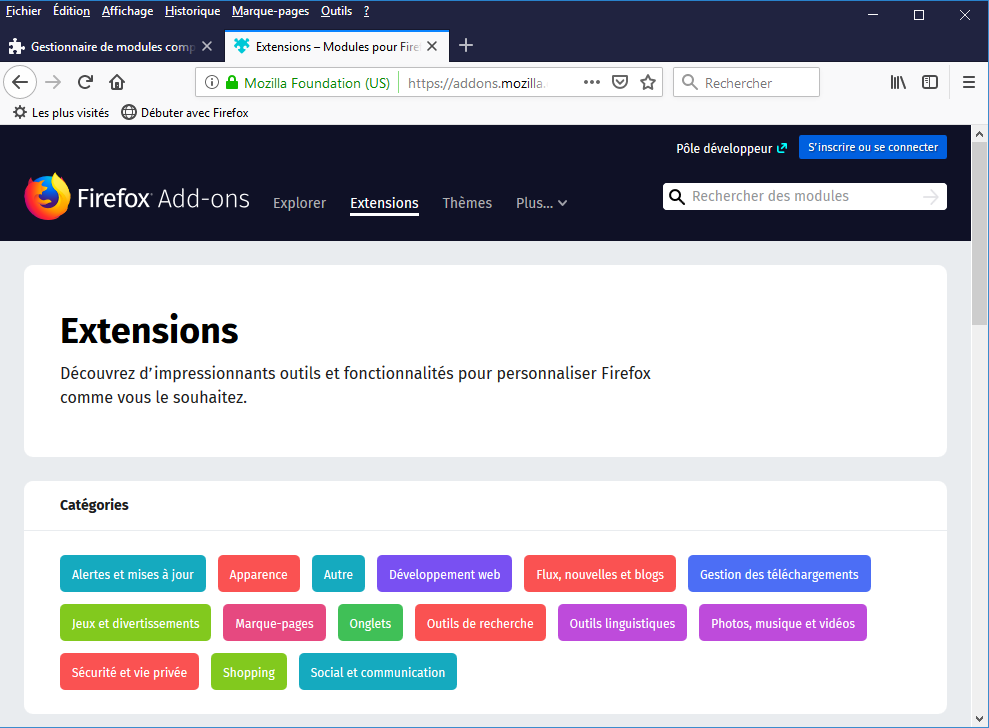Viewport: 989px width, 728px height.
Task: Open the pink Marque-pages category
Action: coord(274,623)
